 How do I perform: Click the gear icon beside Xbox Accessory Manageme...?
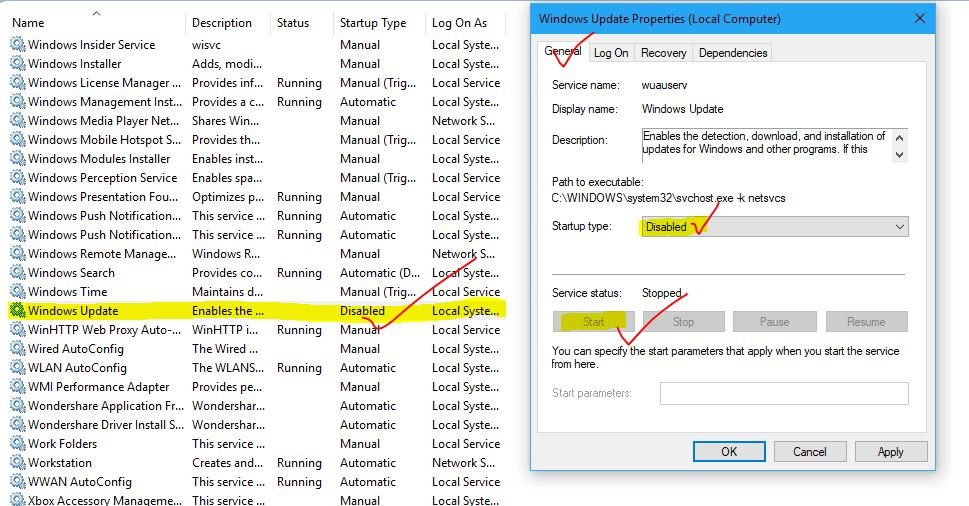(18, 499)
